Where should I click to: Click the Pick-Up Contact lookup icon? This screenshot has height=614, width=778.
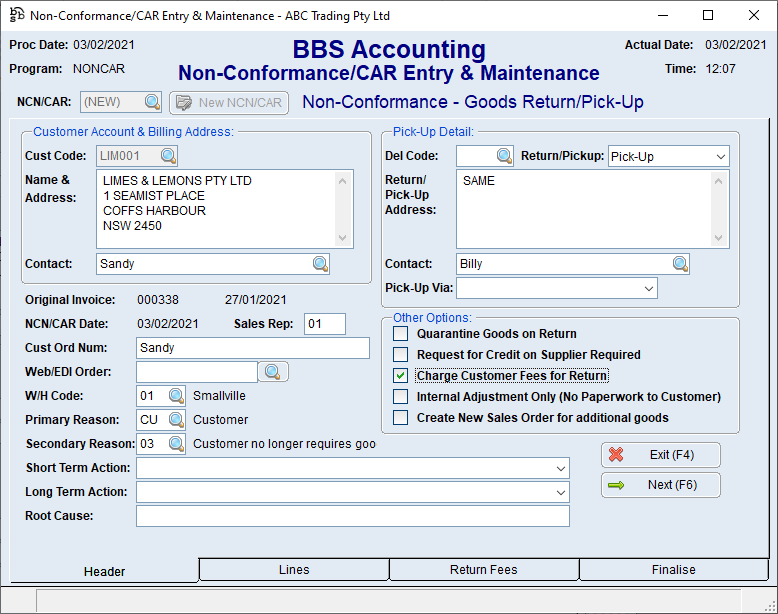(680, 264)
